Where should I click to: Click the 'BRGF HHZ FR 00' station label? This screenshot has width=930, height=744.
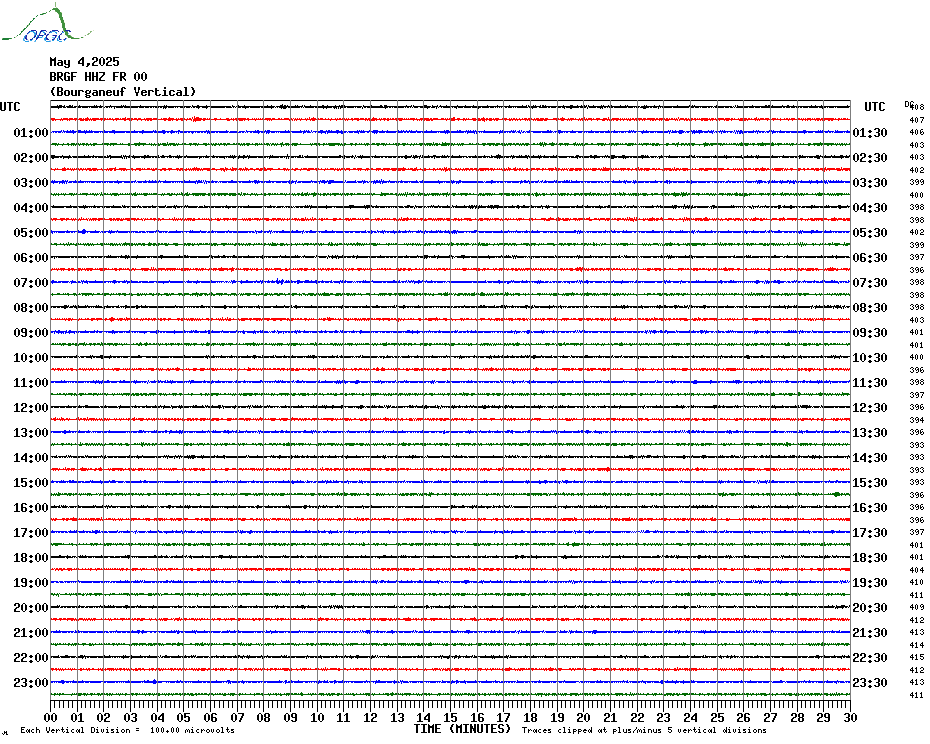click(x=98, y=77)
